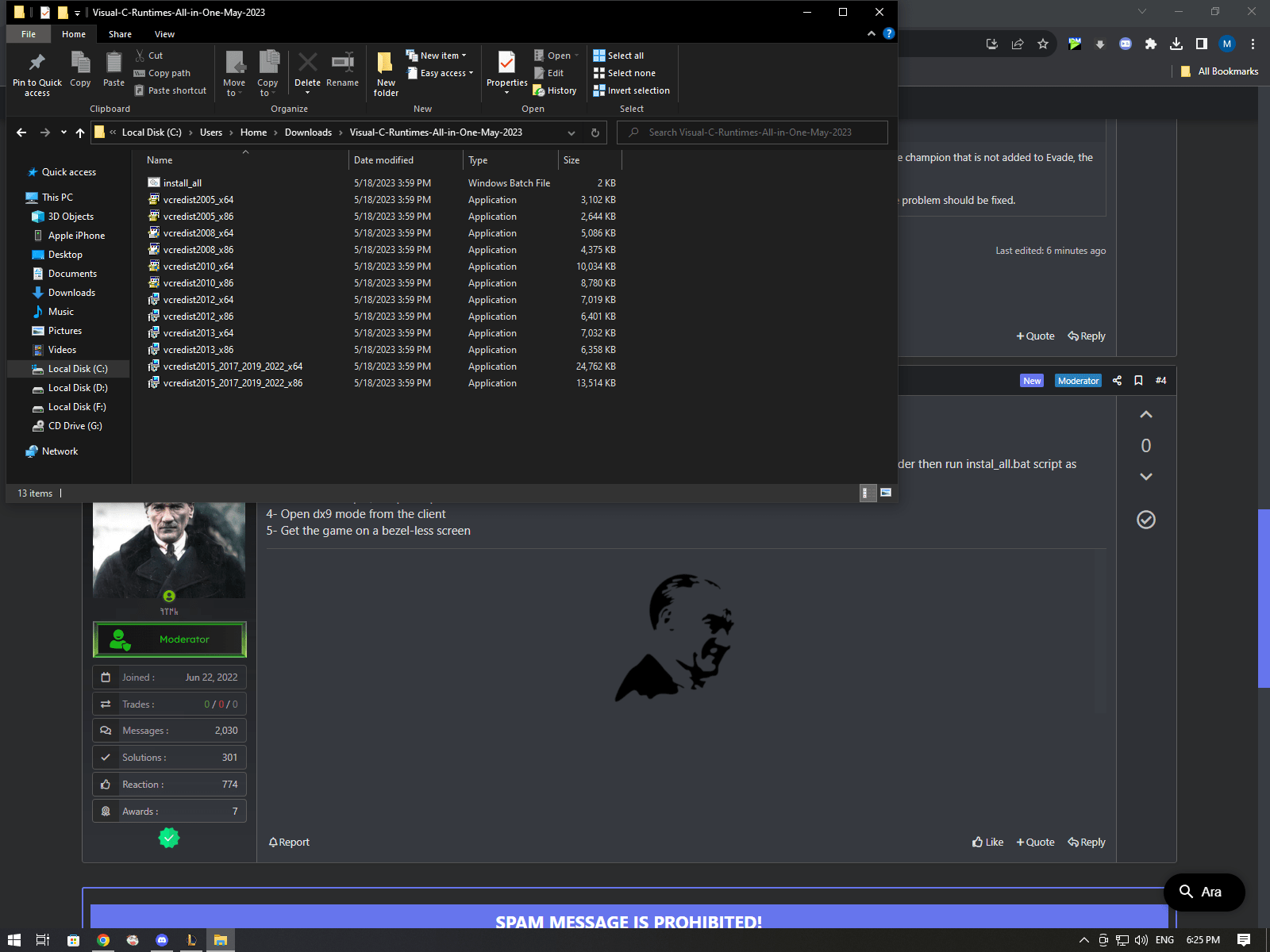Screen dimensions: 1270x952
Task: Click Reply on forum post #4
Action: 1087,843
